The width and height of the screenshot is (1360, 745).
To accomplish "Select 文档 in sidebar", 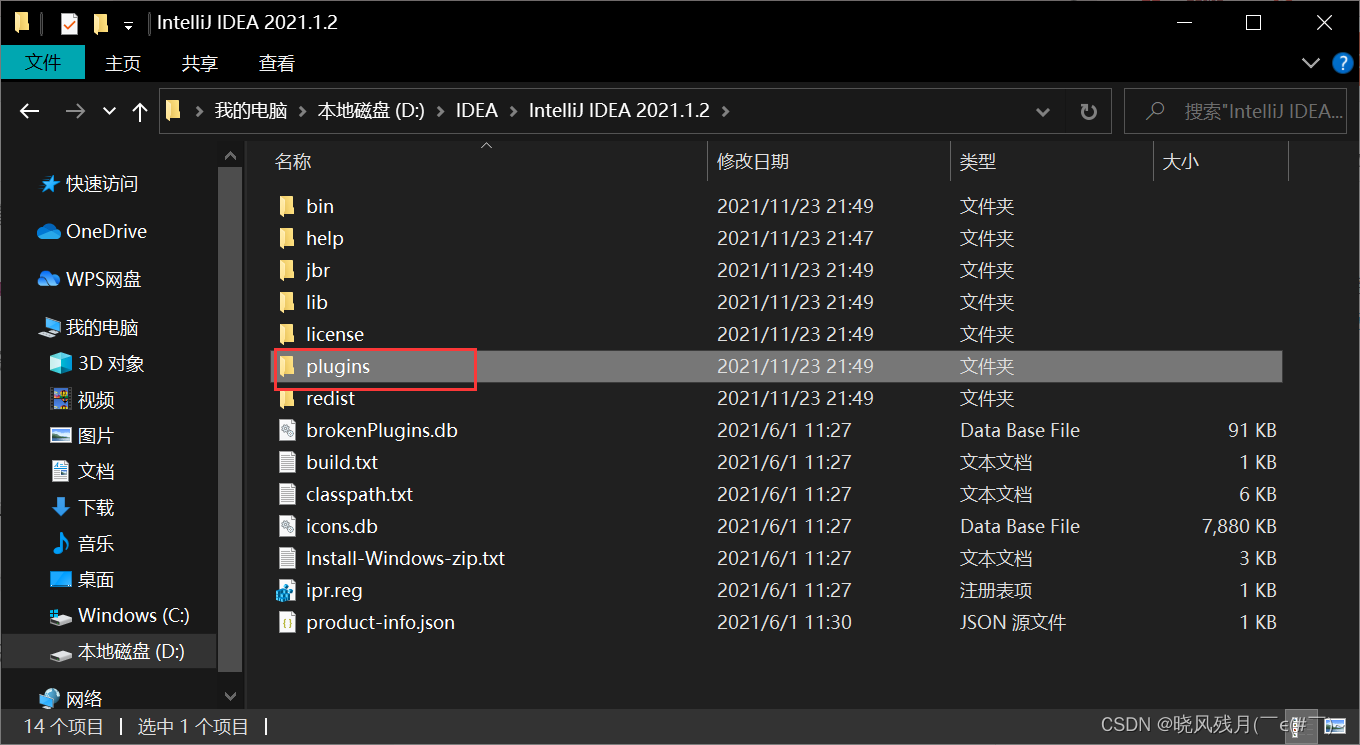I will (x=82, y=471).
